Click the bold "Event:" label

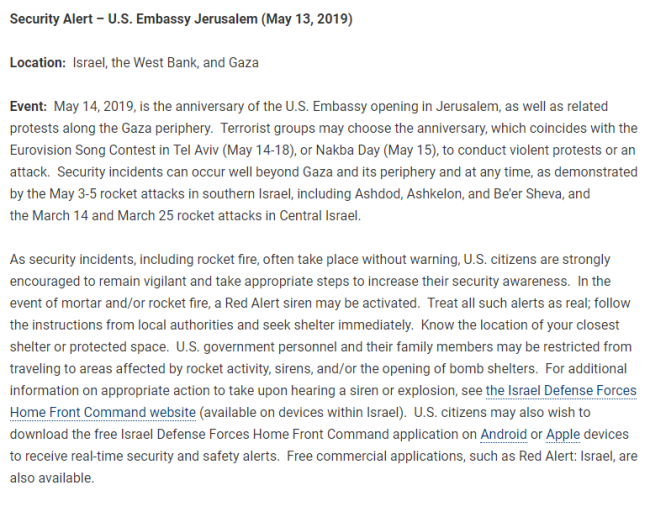28,106
